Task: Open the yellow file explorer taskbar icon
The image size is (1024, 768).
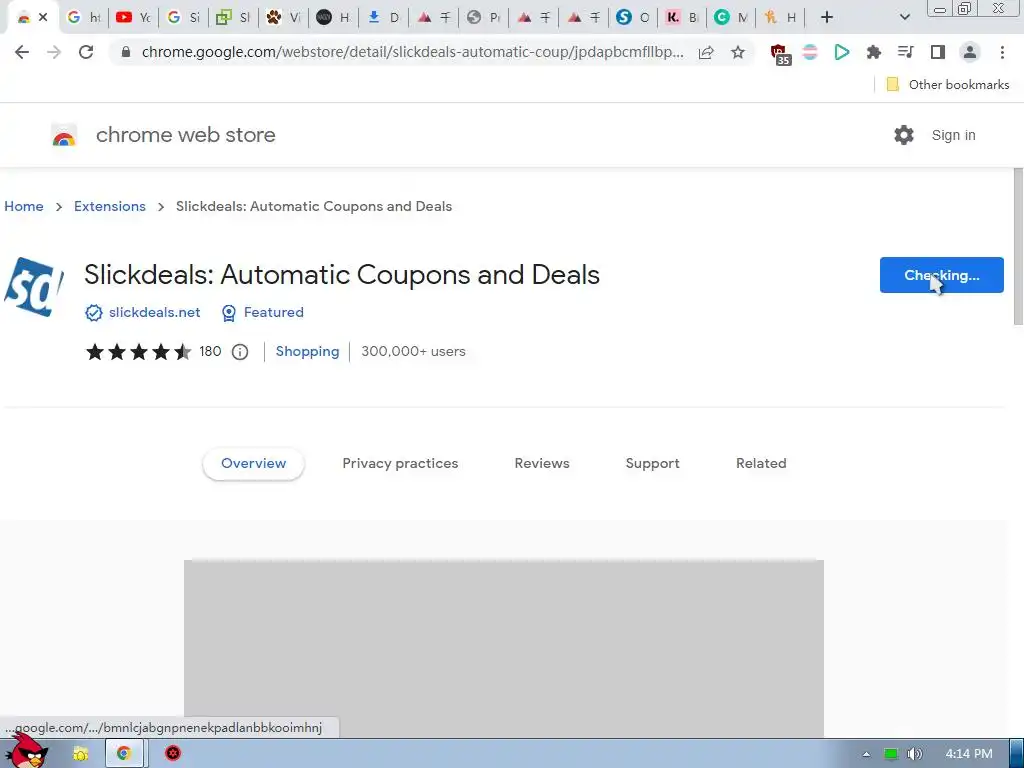Action: pyautogui.click(x=80, y=754)
